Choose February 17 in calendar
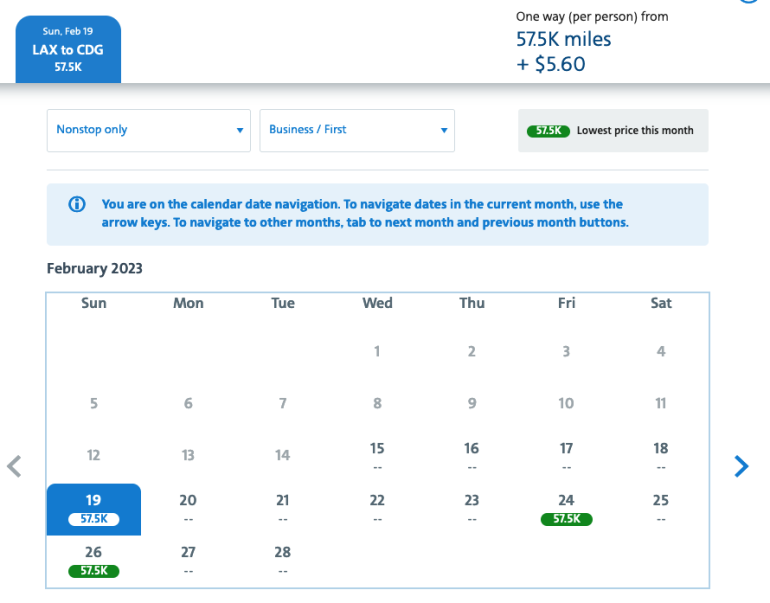The height and width of the screenshot is (603, 770). (566, 456)
